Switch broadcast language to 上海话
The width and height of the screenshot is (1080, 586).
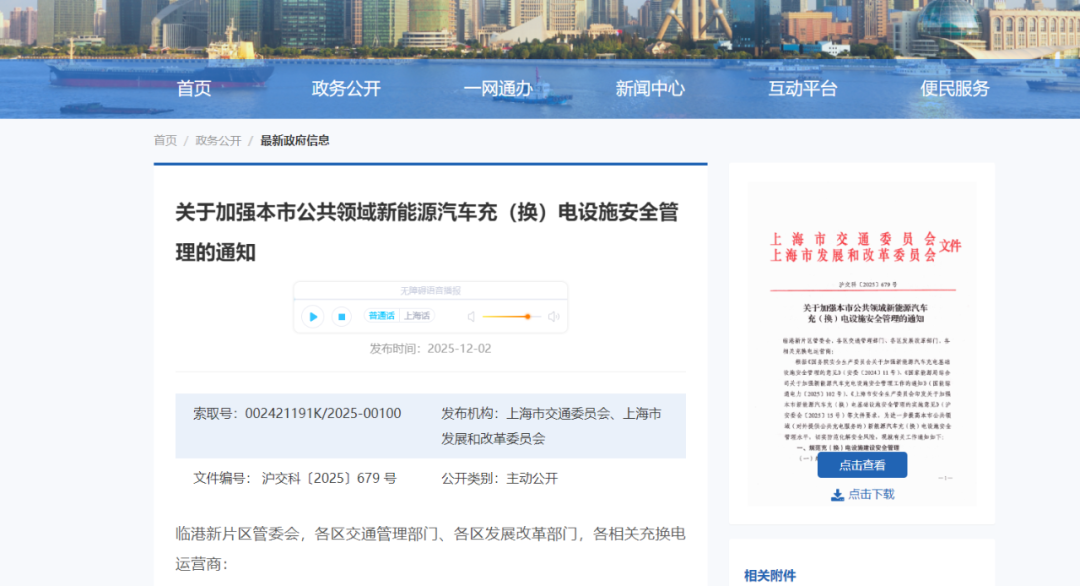(416, 316)
